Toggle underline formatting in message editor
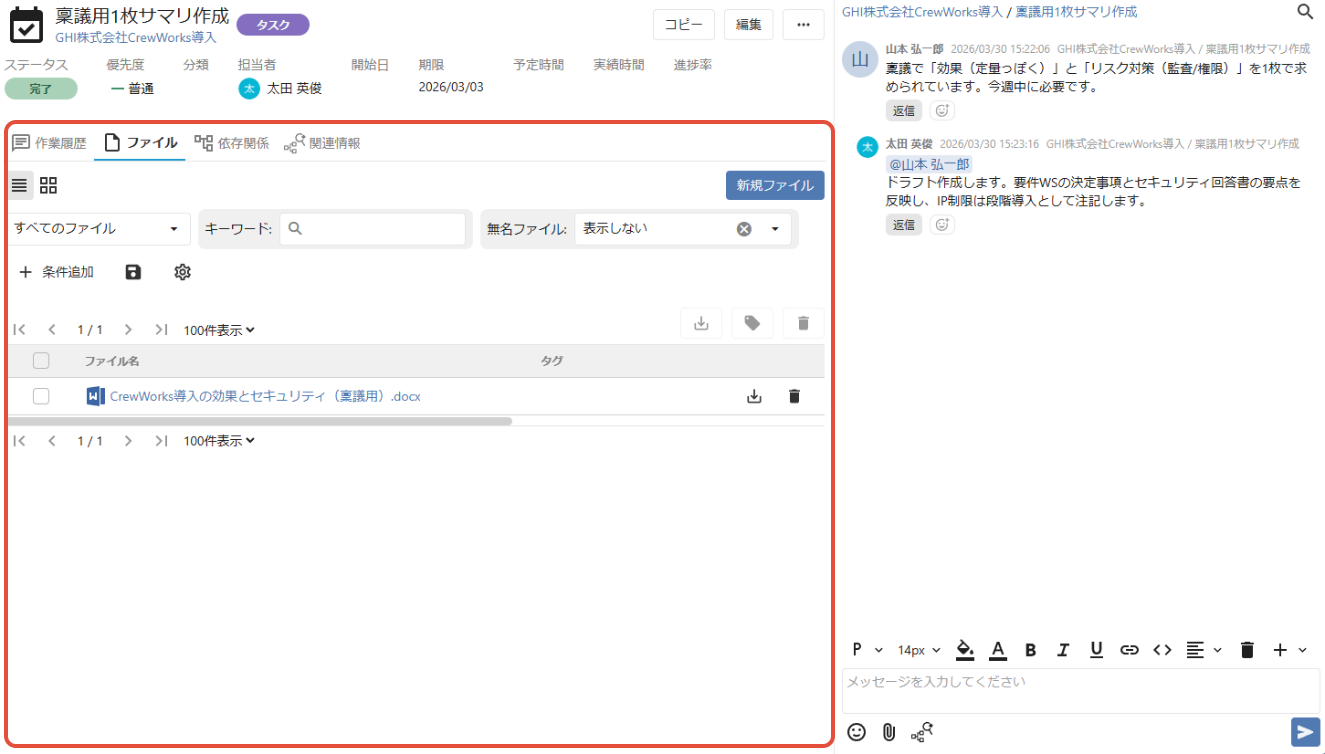Viewport: 1325px width, 754px height. pos(1096,650)
